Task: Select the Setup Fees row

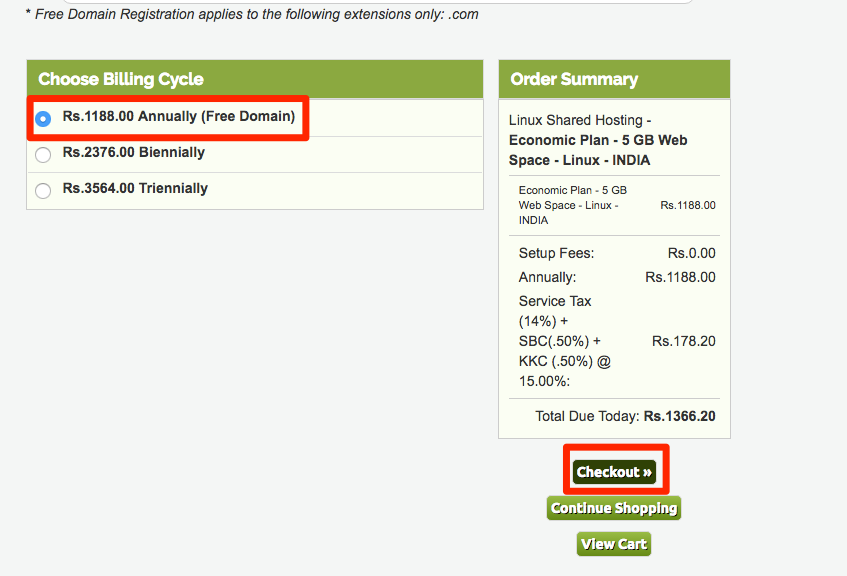Action: pyautogui.click(x=549, y=253)
